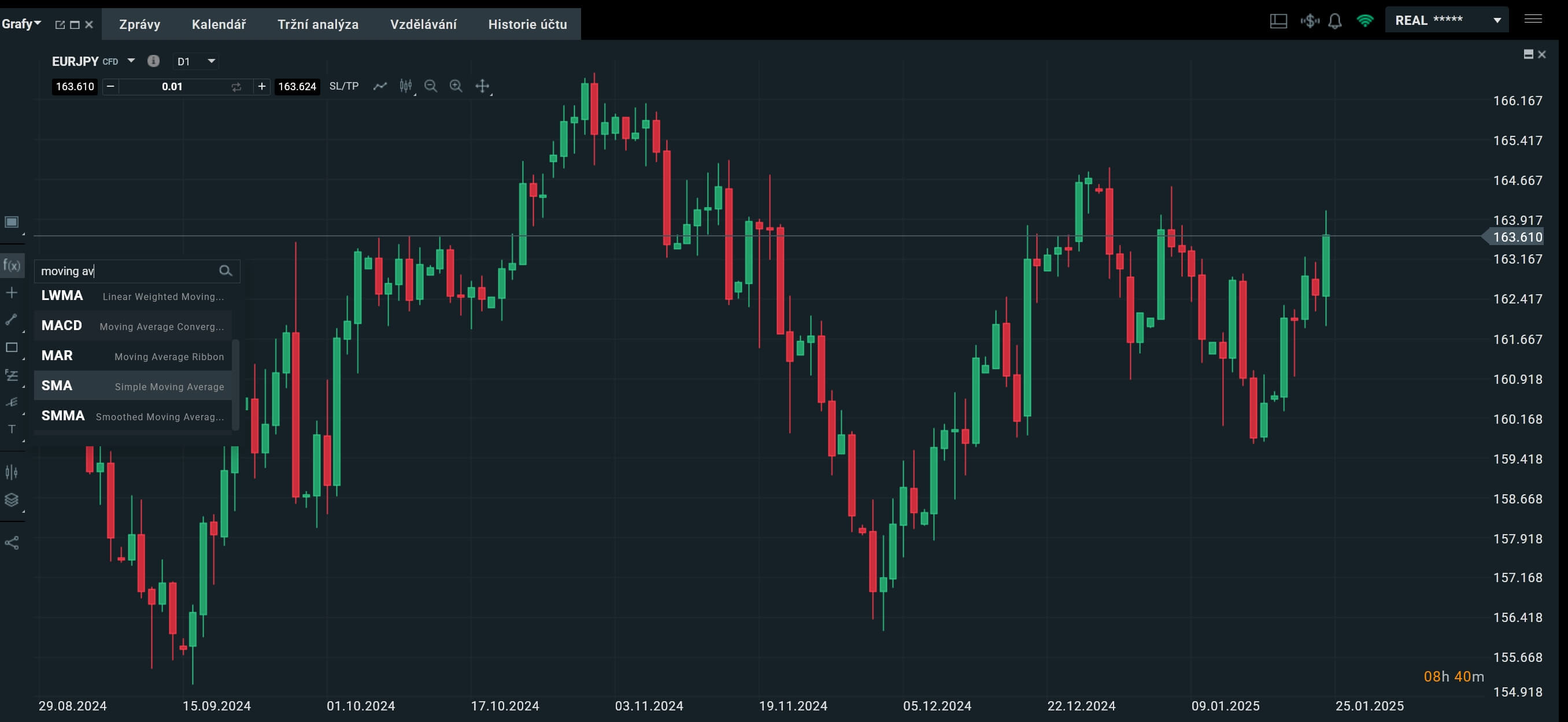Select SMA Simple Moving Average result
1568x722 pixels.
pos(133,386)
